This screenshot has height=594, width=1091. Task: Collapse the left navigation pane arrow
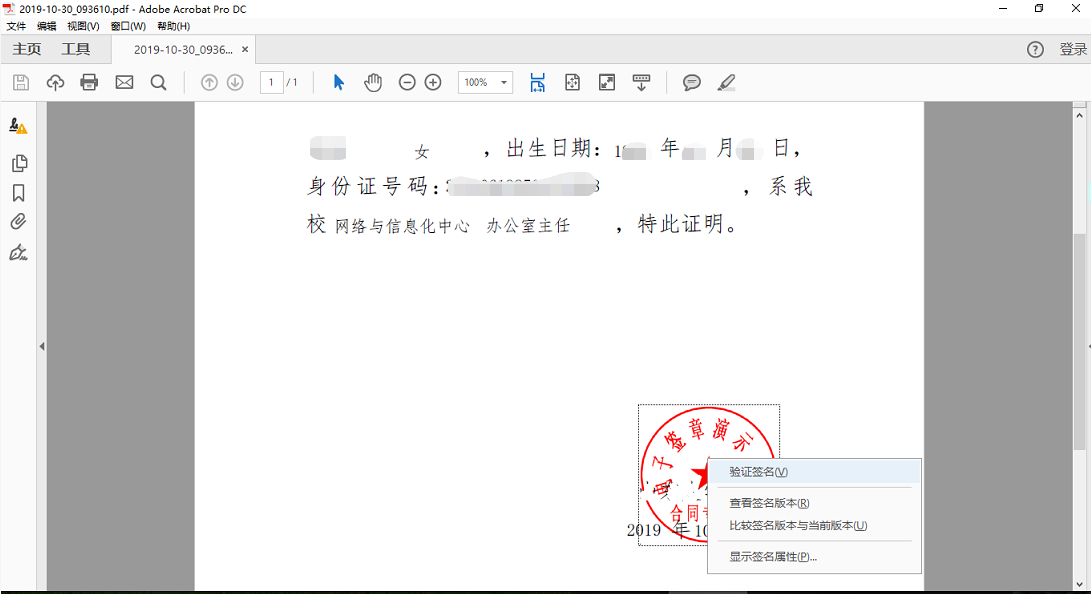coord(42,346)
